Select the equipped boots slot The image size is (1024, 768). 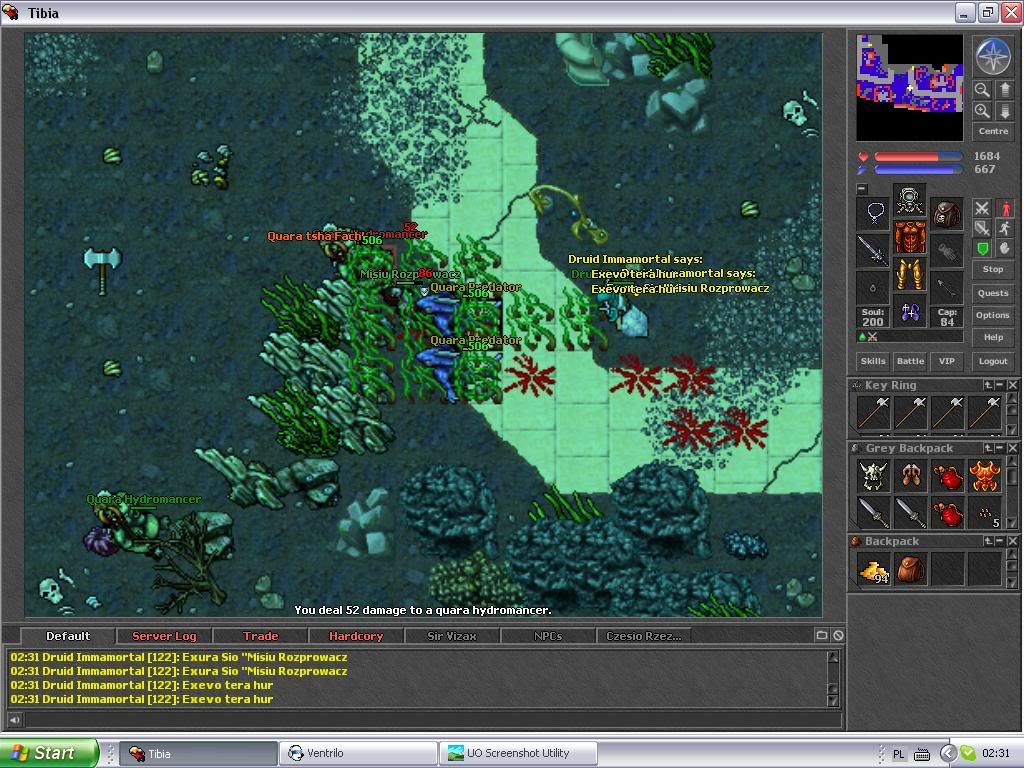[910, 312]
